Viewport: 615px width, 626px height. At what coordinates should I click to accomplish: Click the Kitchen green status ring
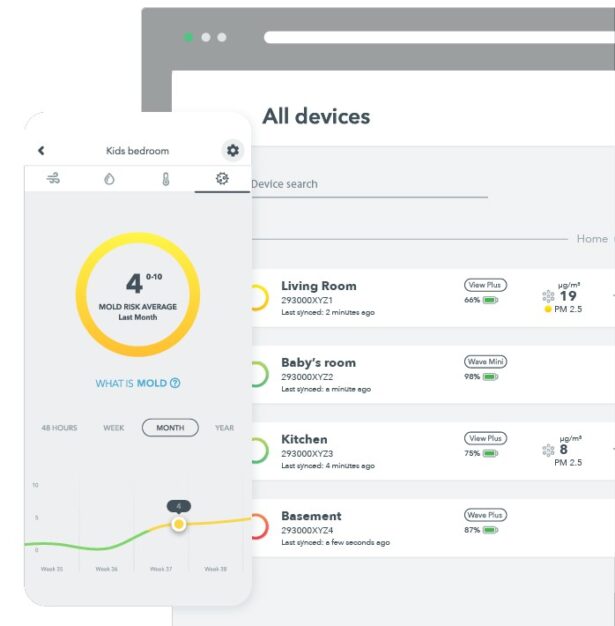259,451
